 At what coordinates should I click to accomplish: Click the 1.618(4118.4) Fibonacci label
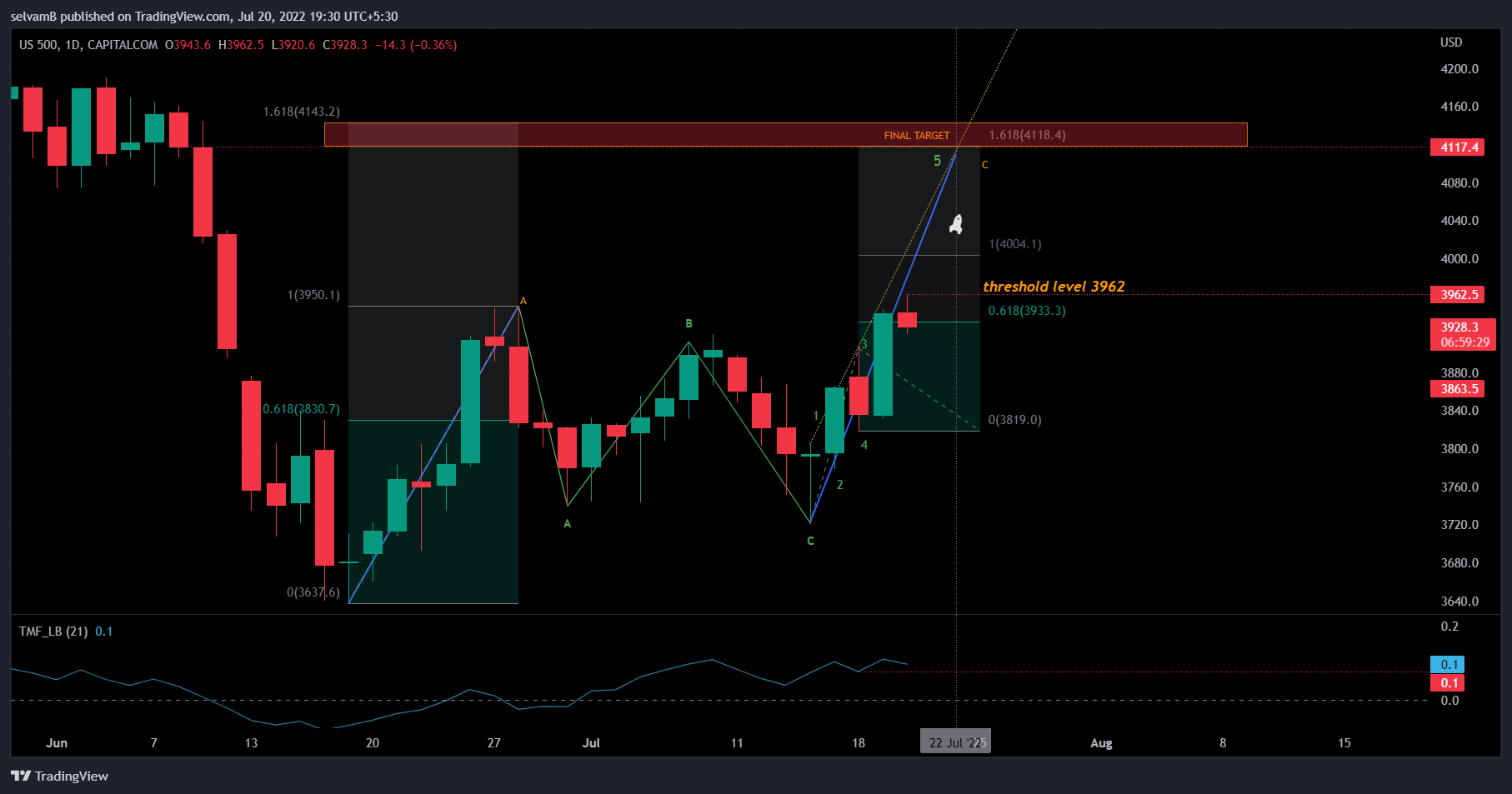click(x=1027, y=135)
